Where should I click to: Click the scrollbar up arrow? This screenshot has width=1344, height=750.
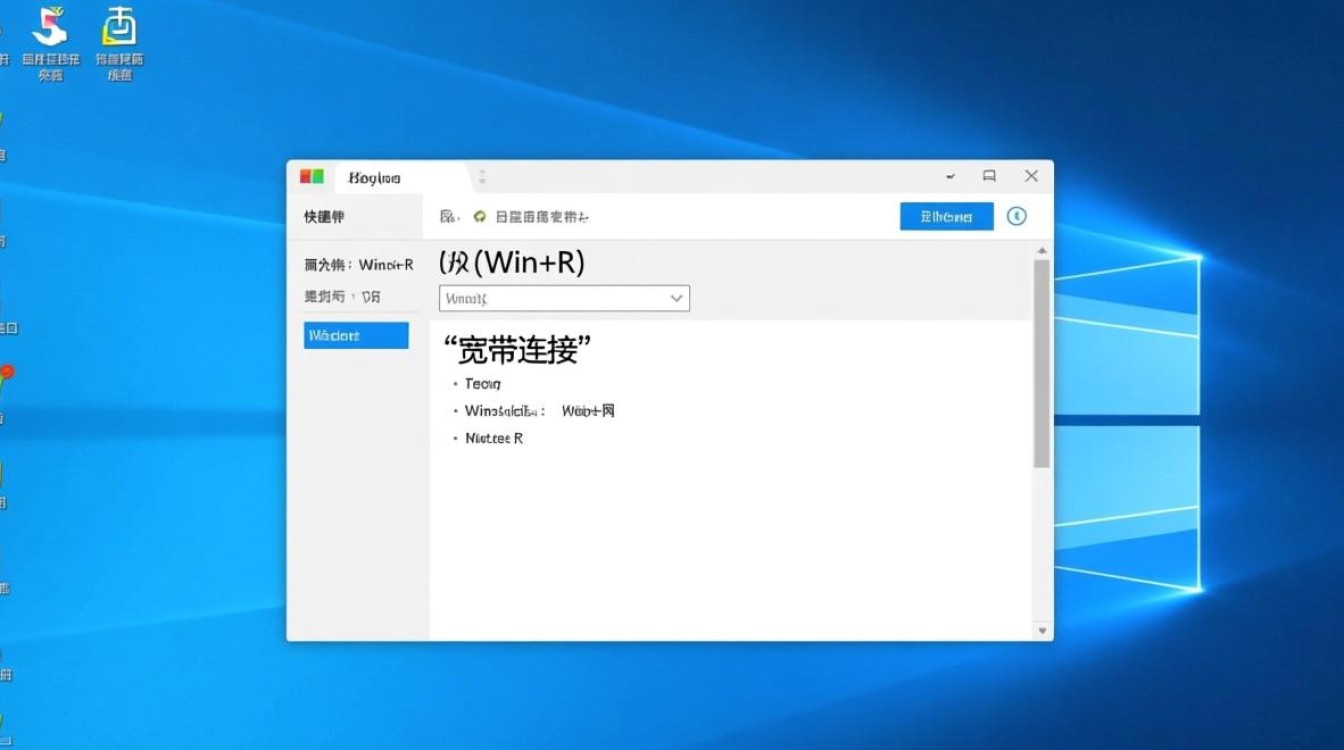pyautogui.click(x=1043, y=250)
